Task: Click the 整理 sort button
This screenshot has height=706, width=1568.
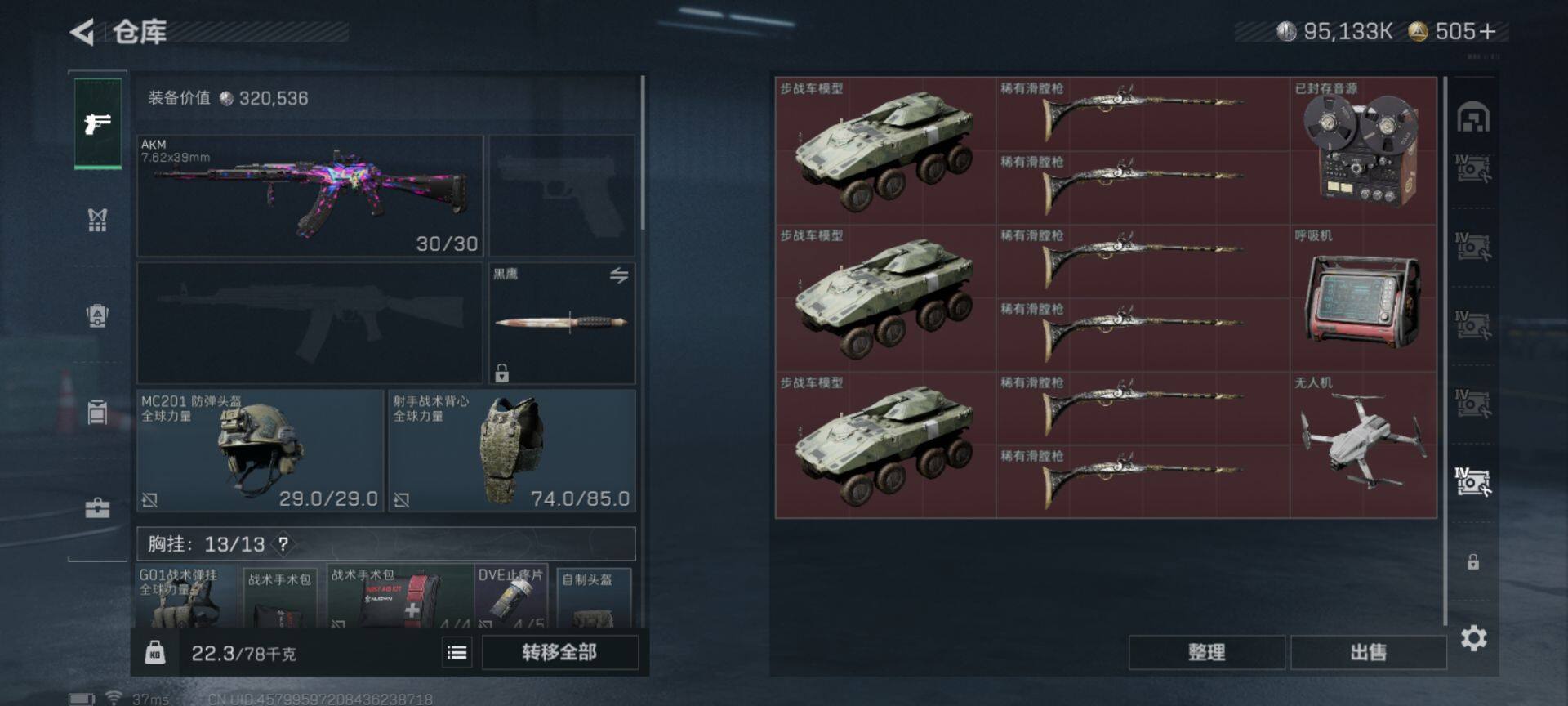Action: point(1206,652)
